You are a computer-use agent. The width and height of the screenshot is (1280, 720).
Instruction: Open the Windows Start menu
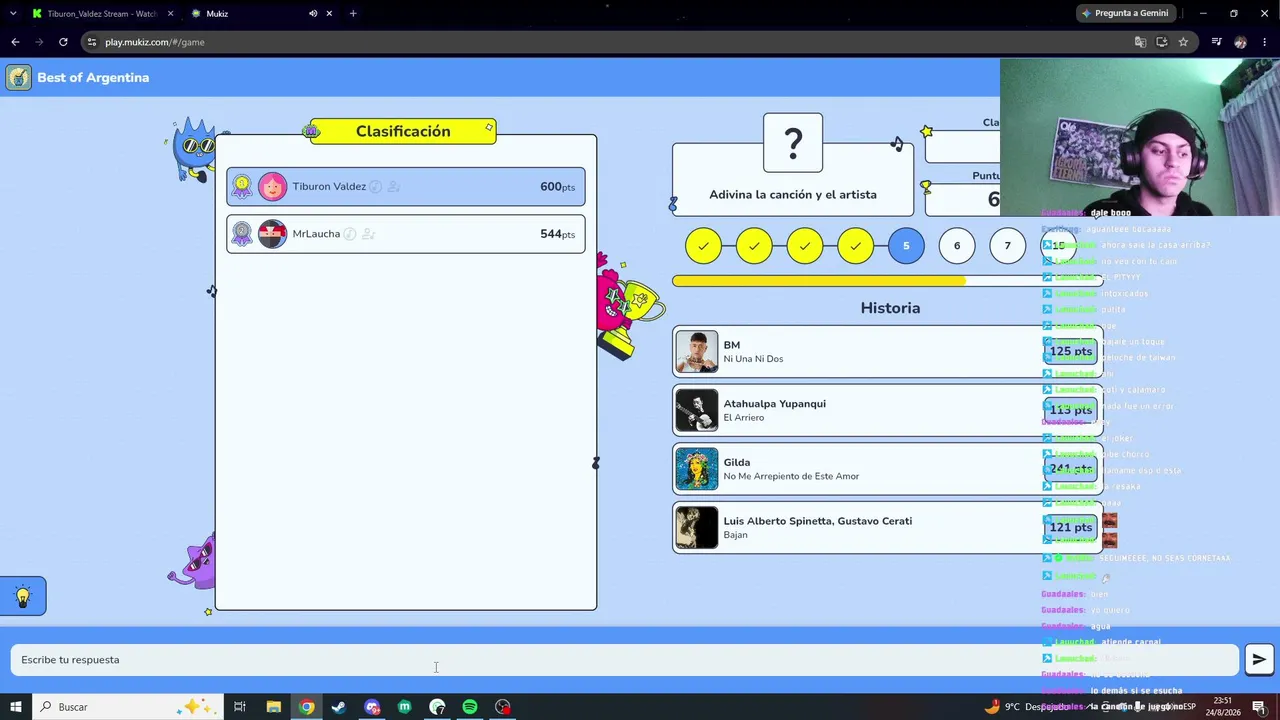point(16,707)
